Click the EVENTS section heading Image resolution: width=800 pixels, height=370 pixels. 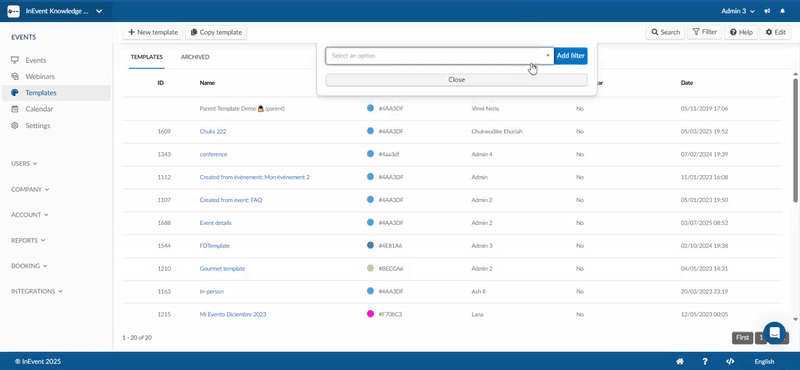23,37
